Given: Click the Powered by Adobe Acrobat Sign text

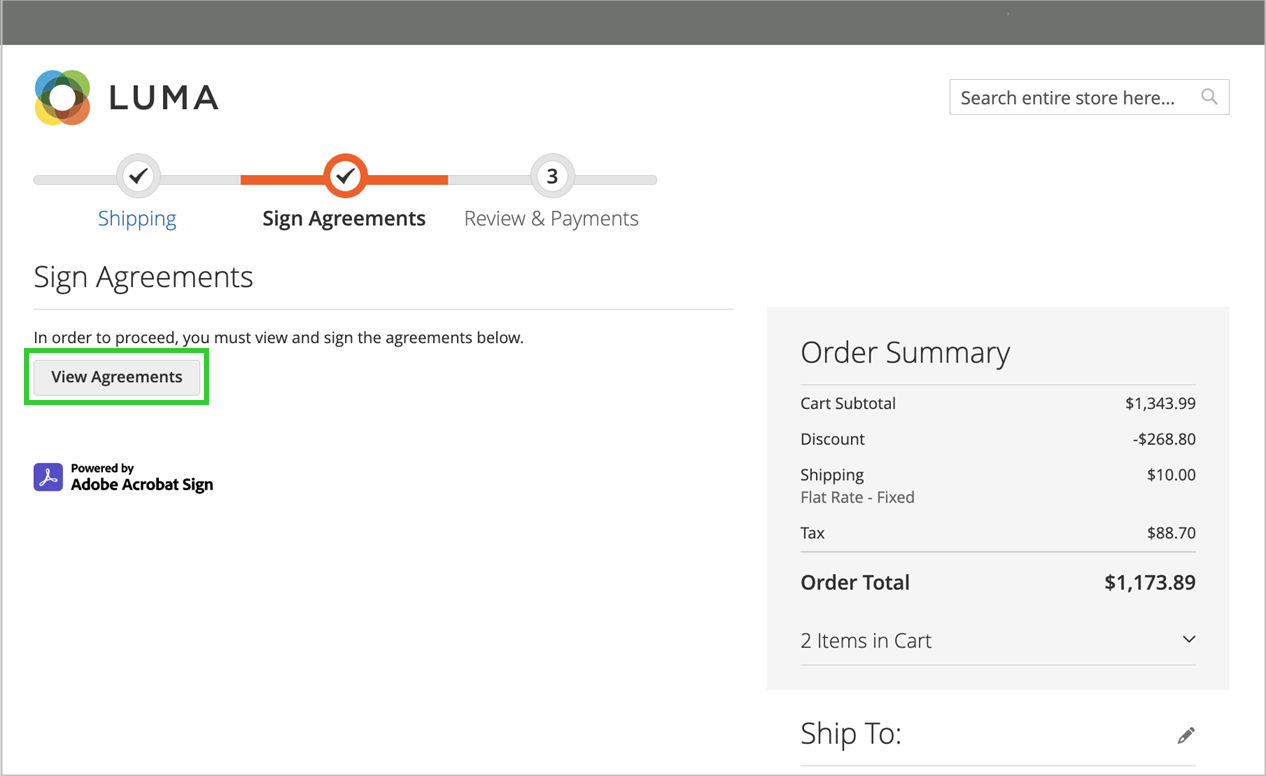Looking at the screenshot, I should tap(141, 477).
